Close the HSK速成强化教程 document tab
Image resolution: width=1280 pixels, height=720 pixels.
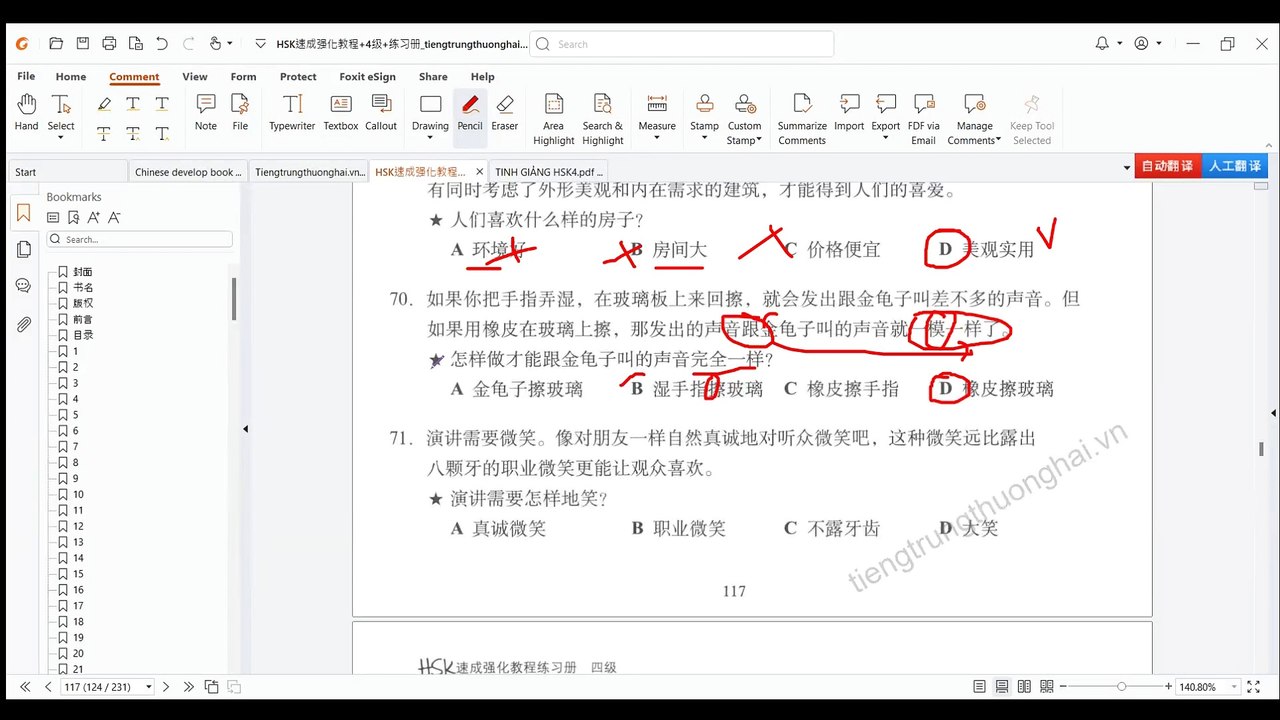click(480, 172)
